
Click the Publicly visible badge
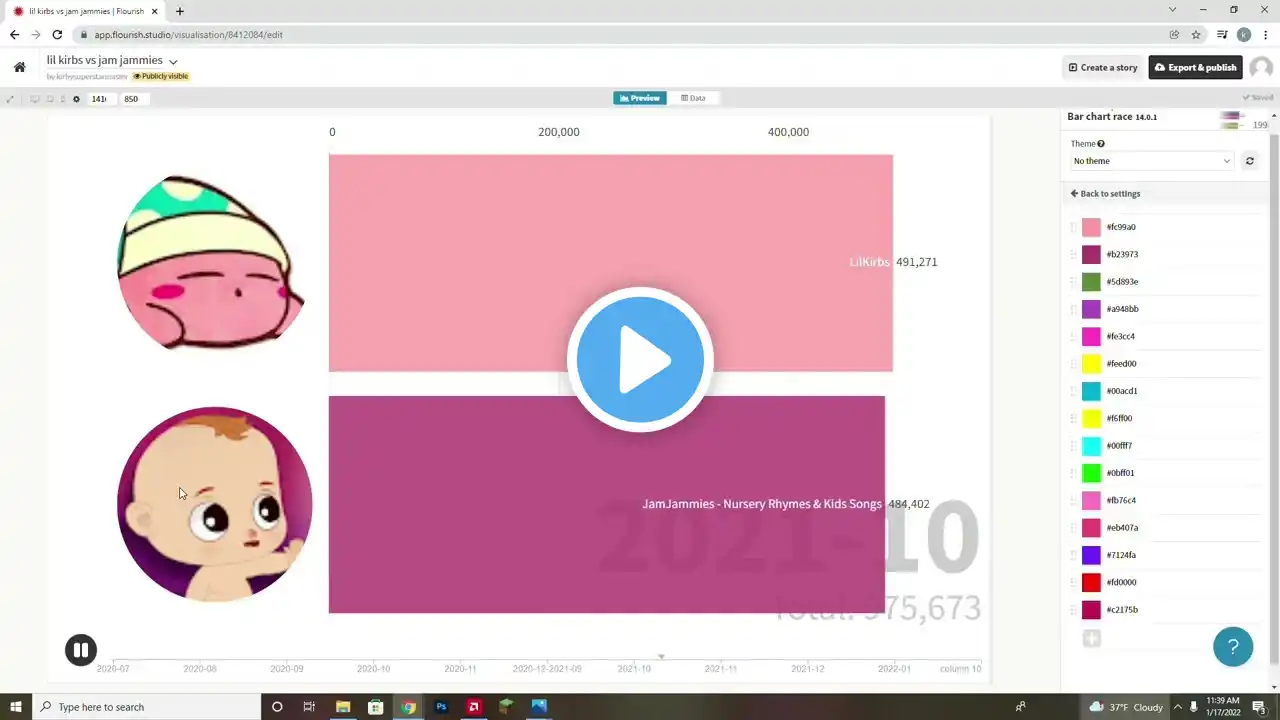coord(160,76)
